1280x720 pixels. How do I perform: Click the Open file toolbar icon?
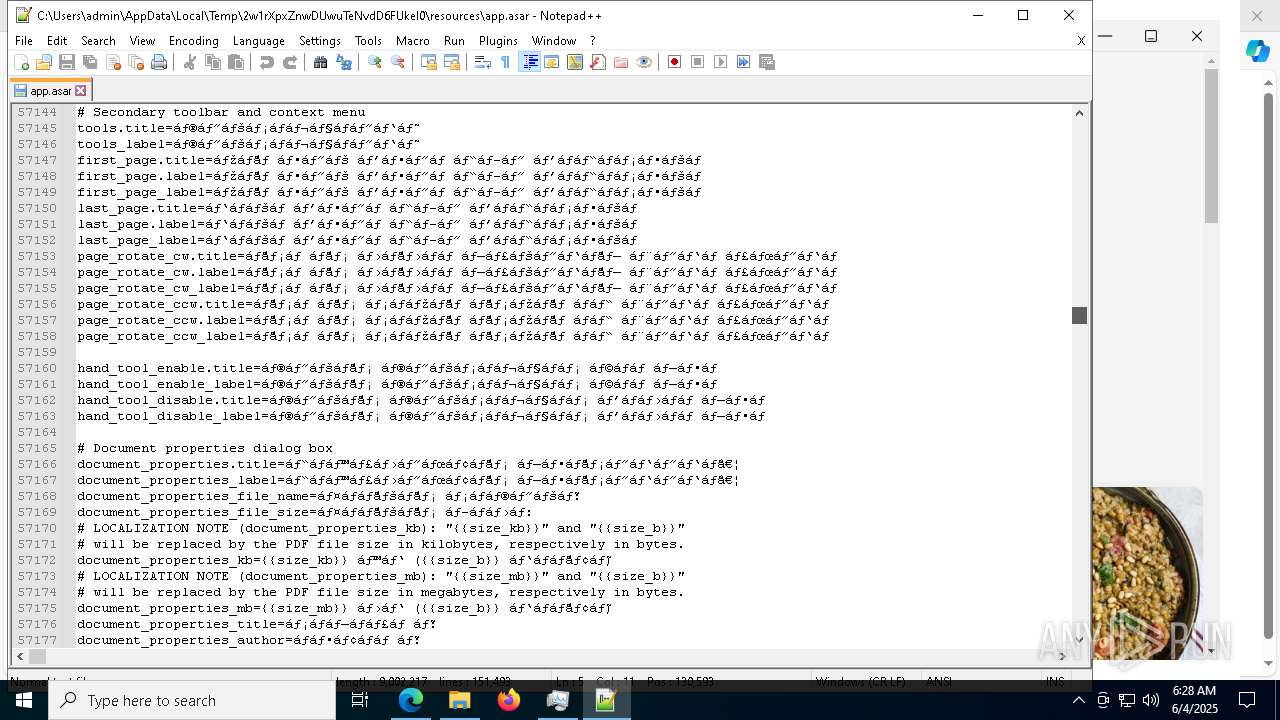pyautogui.click(x=44, y=62)
